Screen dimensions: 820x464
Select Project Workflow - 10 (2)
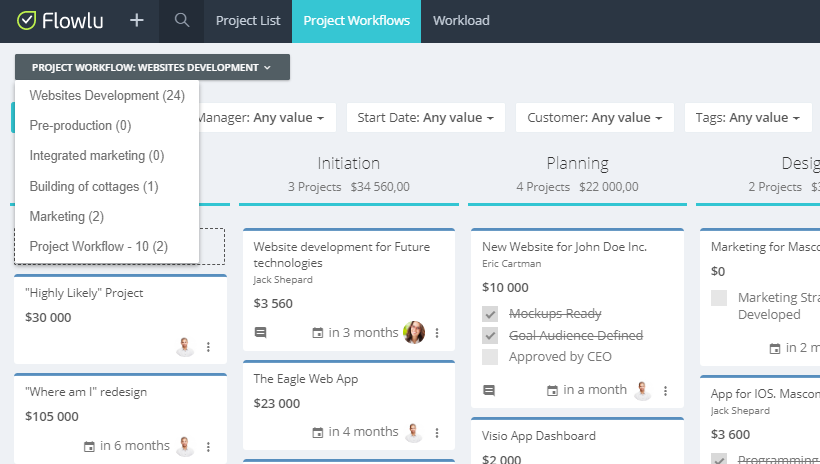click(x=107, y=246)
